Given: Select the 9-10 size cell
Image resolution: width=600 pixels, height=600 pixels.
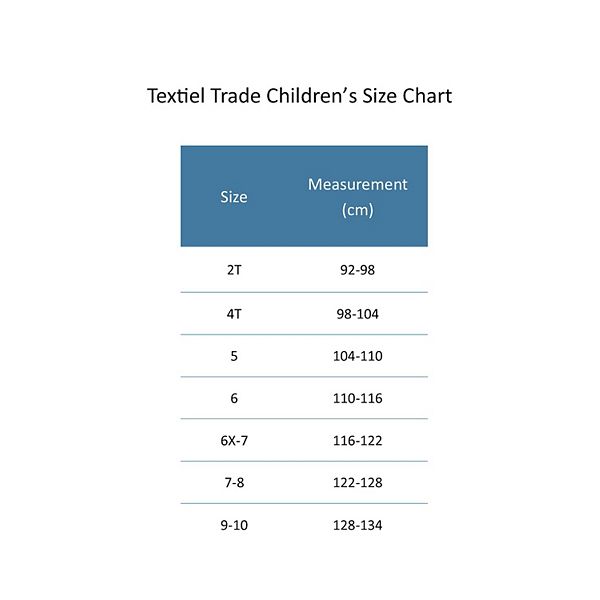Looking at the screenshot, I should (x=234, y=525).
